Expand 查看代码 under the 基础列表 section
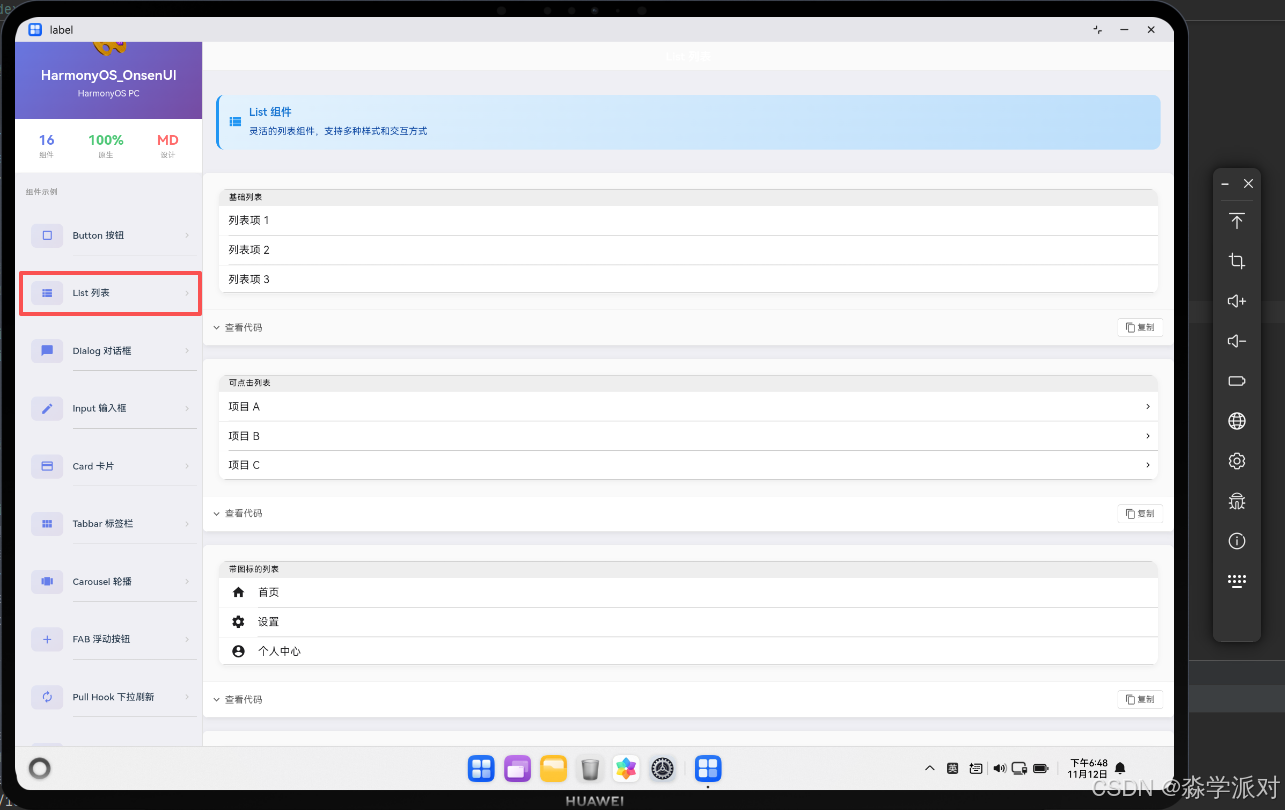Viewport: 1285px width, 810px height. 238,327
